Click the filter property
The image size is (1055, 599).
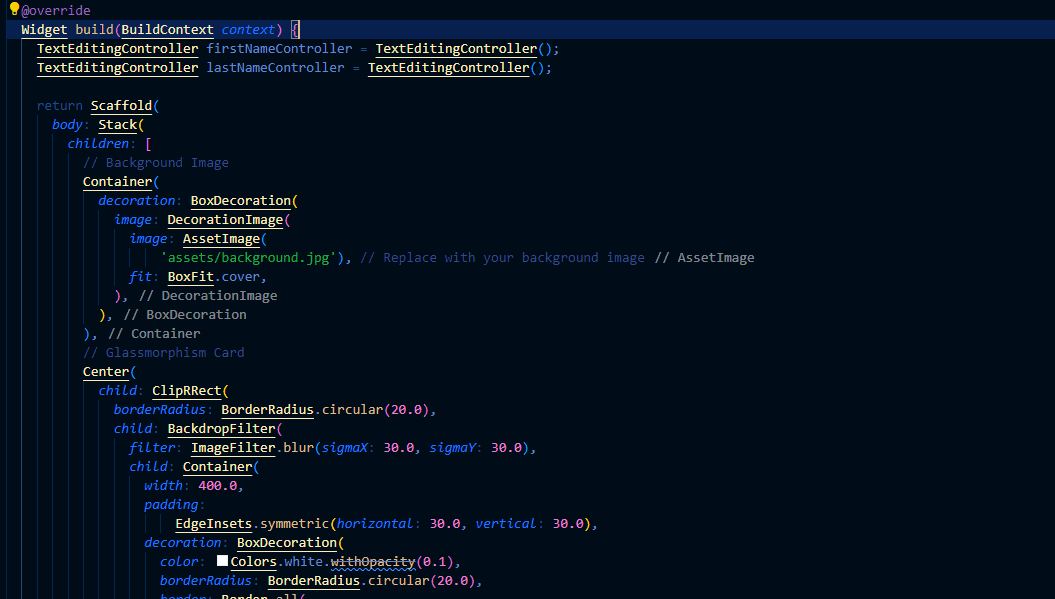pyautogui.click(x=152, y=448)
